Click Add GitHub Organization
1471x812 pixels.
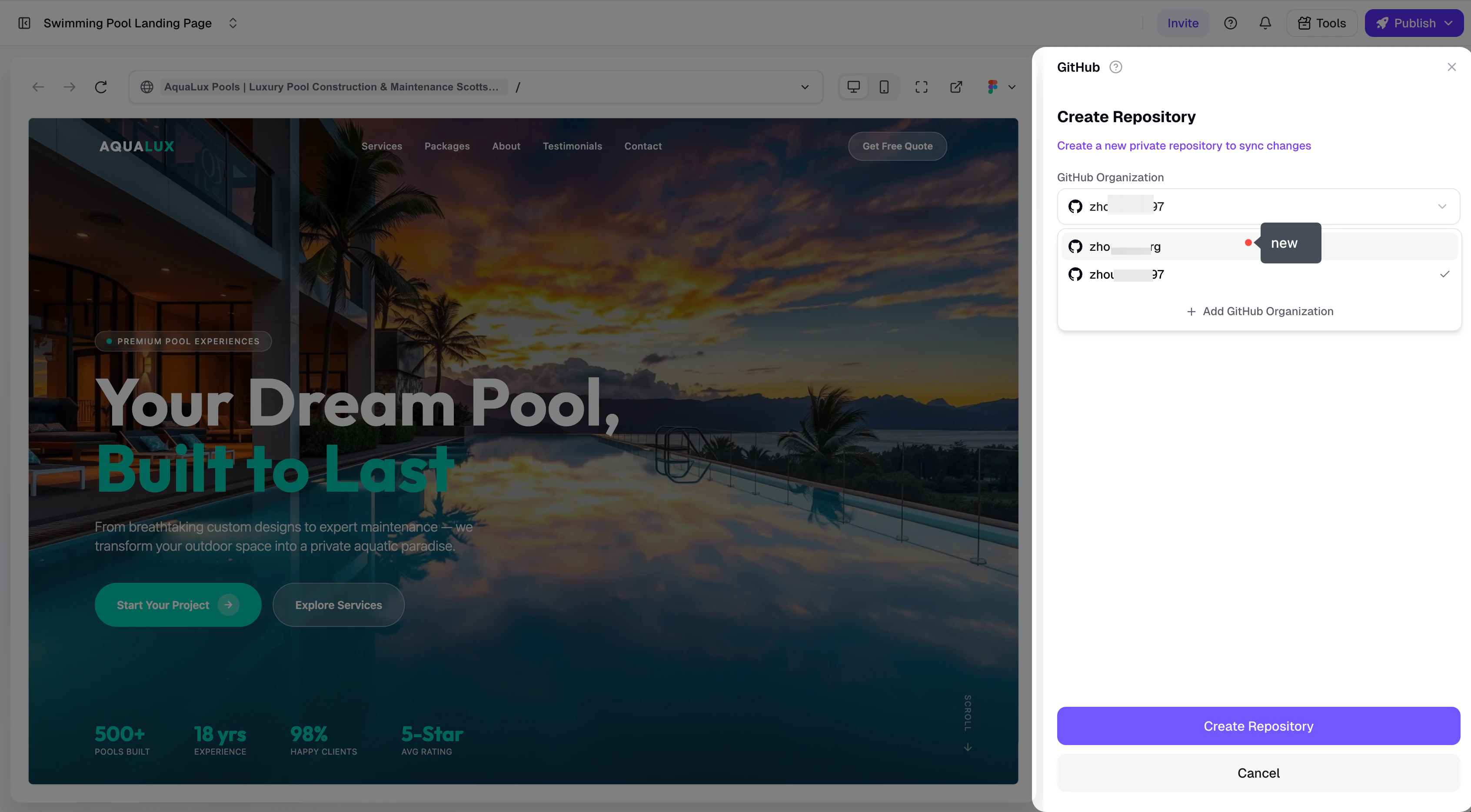click(1259, 311)
